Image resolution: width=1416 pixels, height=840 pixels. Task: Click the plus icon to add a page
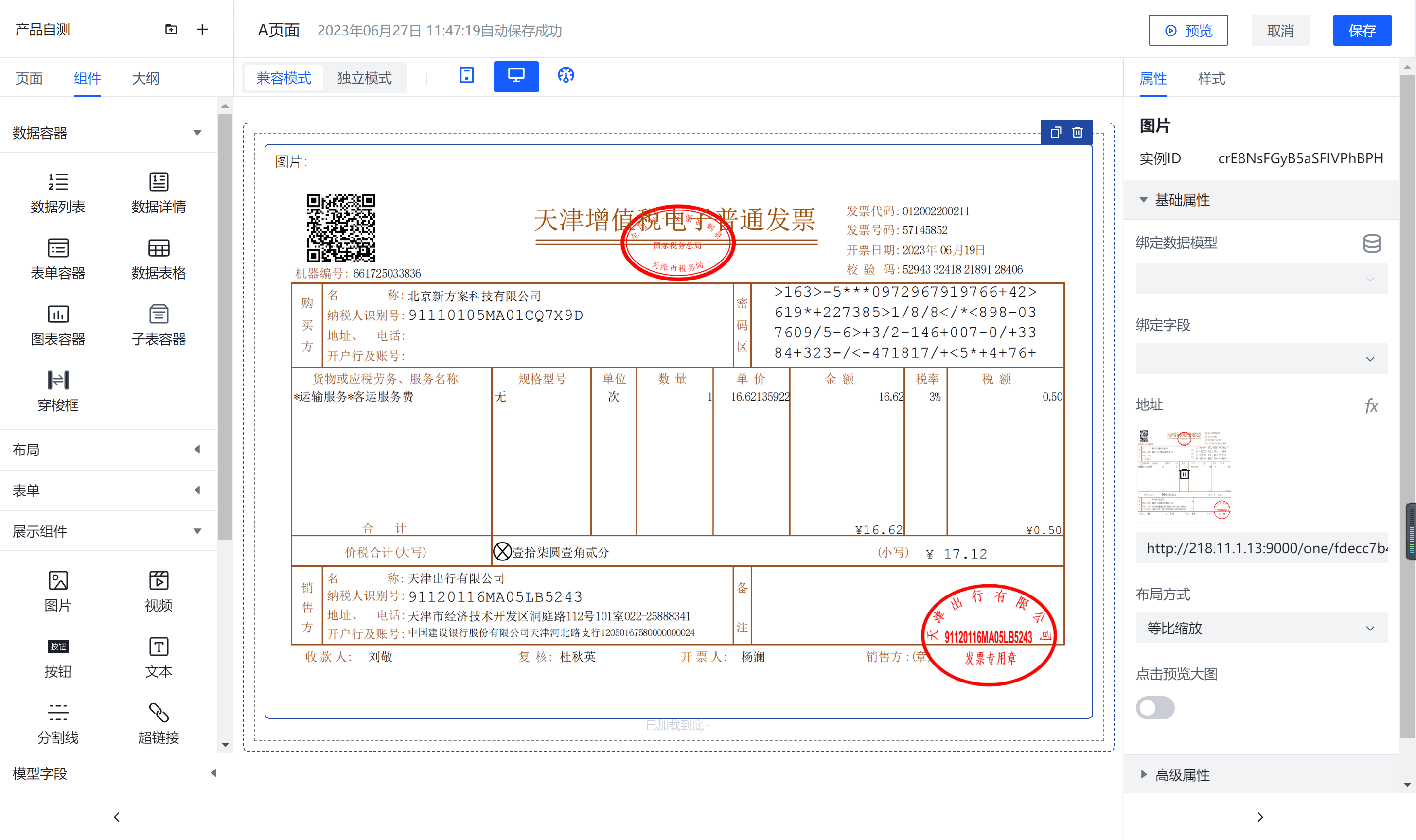click(x=202, y=30)
